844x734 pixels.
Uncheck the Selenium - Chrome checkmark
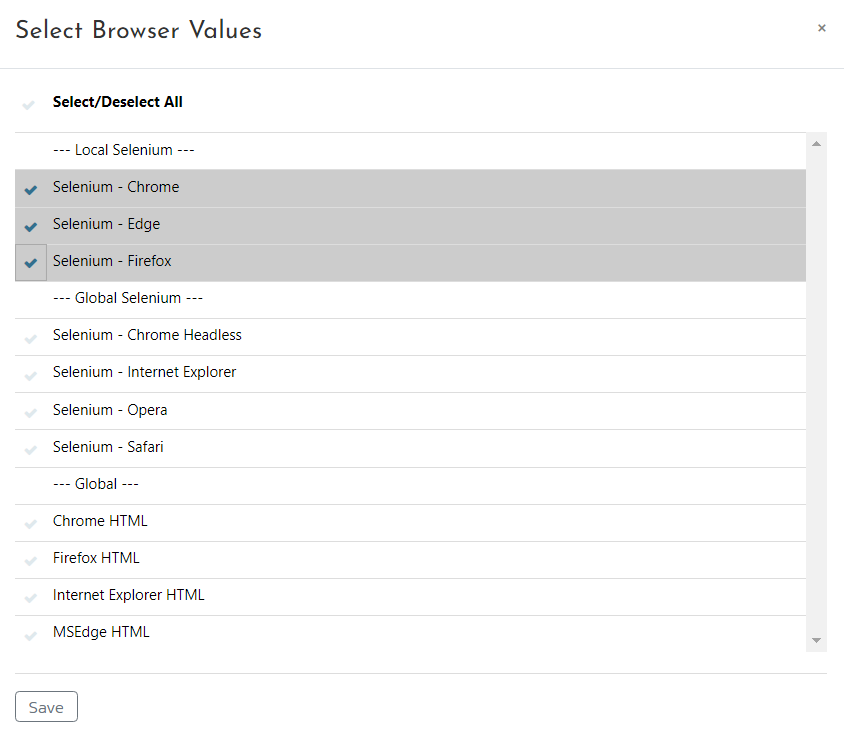click(31, 189)
